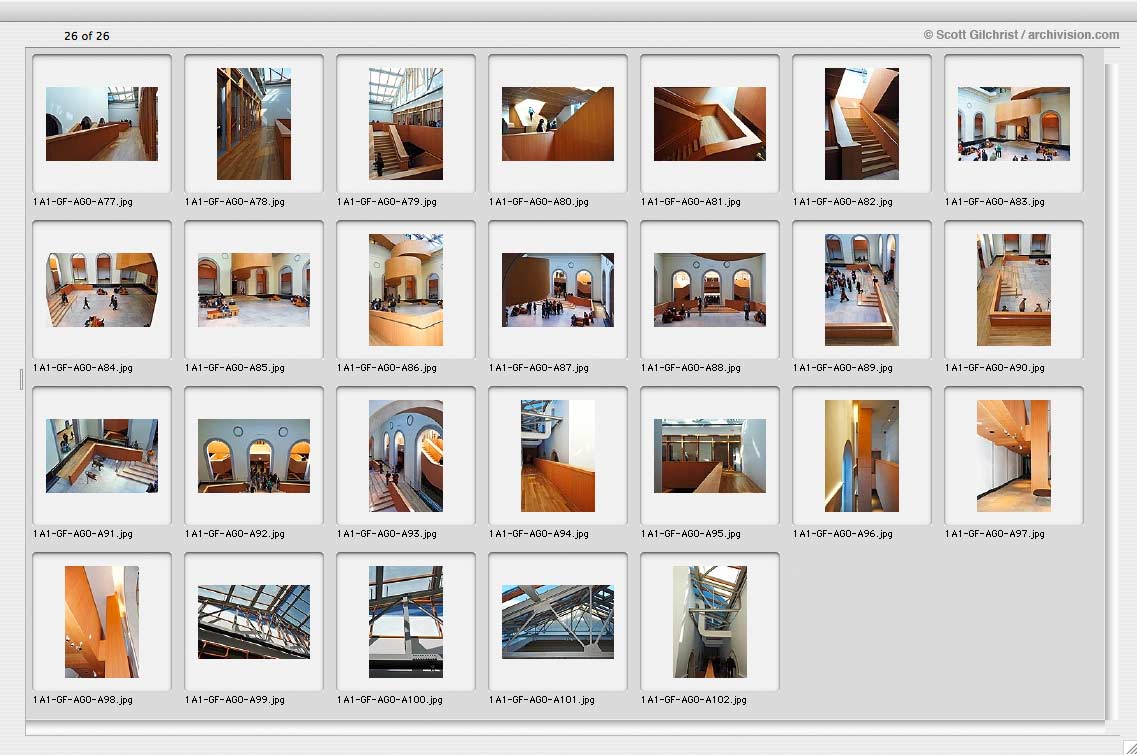
Task: Select thumbnail 1A1-GF-AGO-A92.jpg with arches
Action: point(254,455)
